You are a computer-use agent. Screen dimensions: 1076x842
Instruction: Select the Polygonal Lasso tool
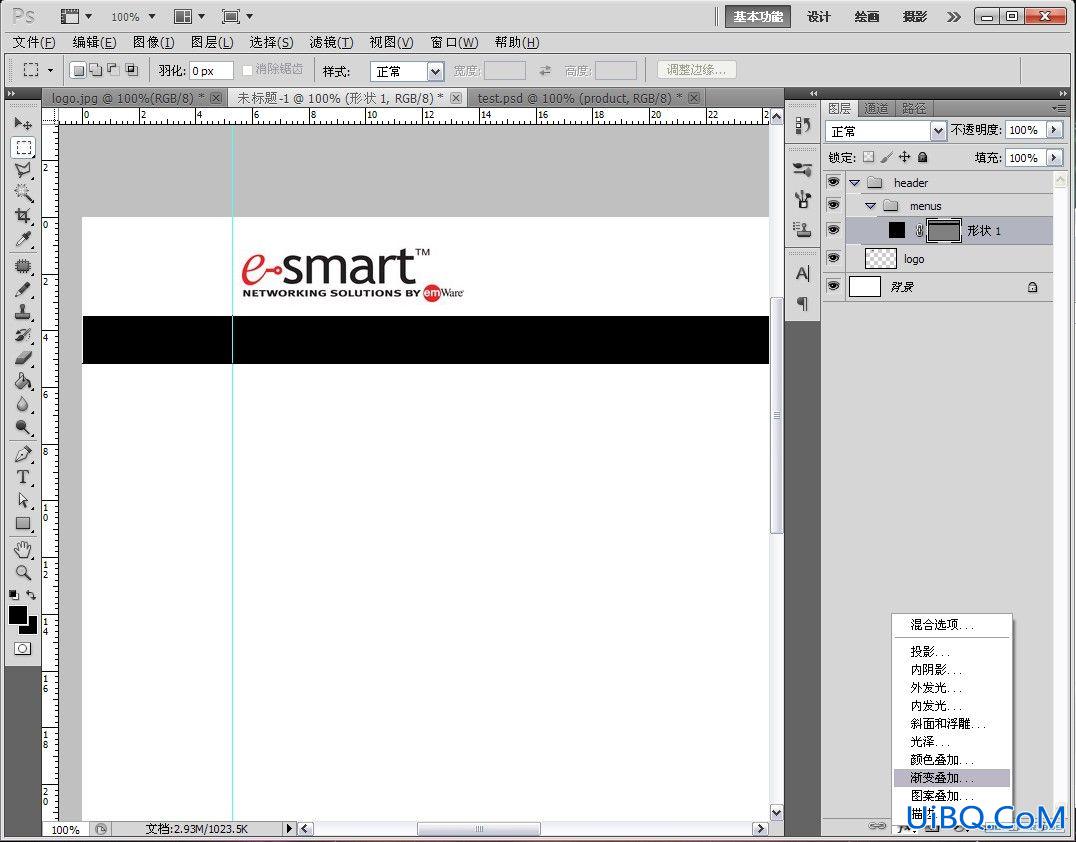(23, 169)
